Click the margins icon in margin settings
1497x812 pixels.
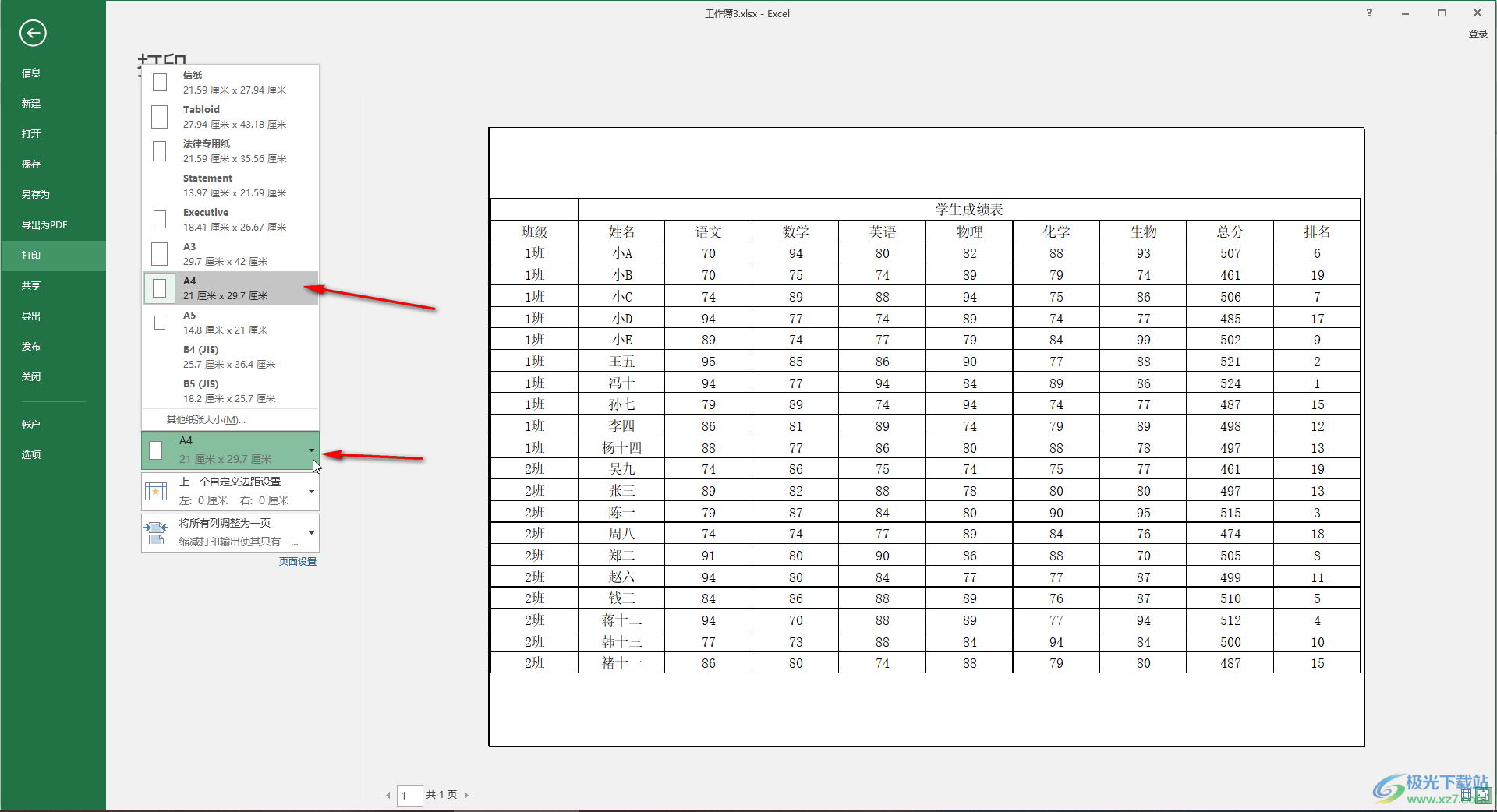click(x=156, y=492)
